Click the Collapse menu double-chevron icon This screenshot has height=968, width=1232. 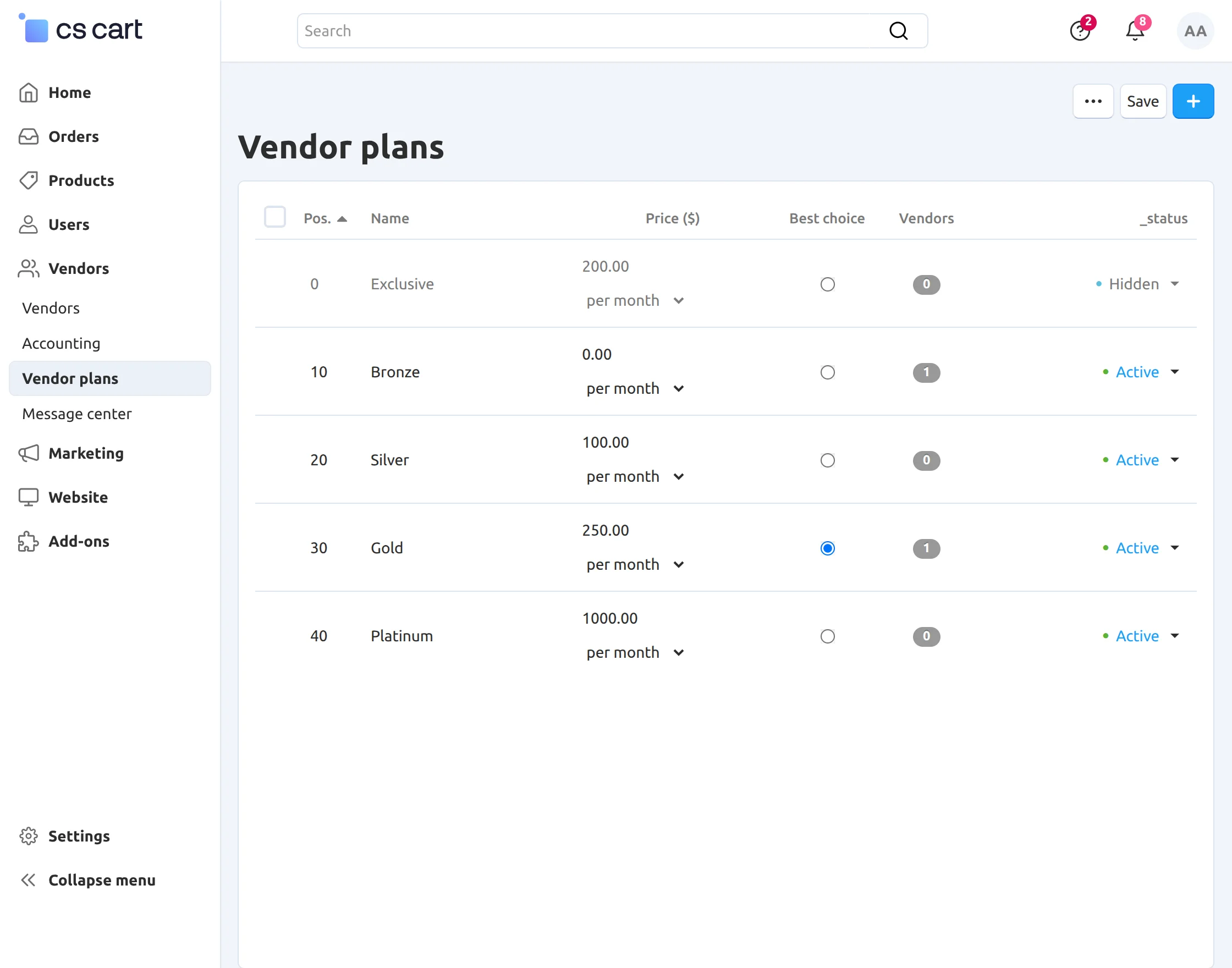(x=29, y=880)
